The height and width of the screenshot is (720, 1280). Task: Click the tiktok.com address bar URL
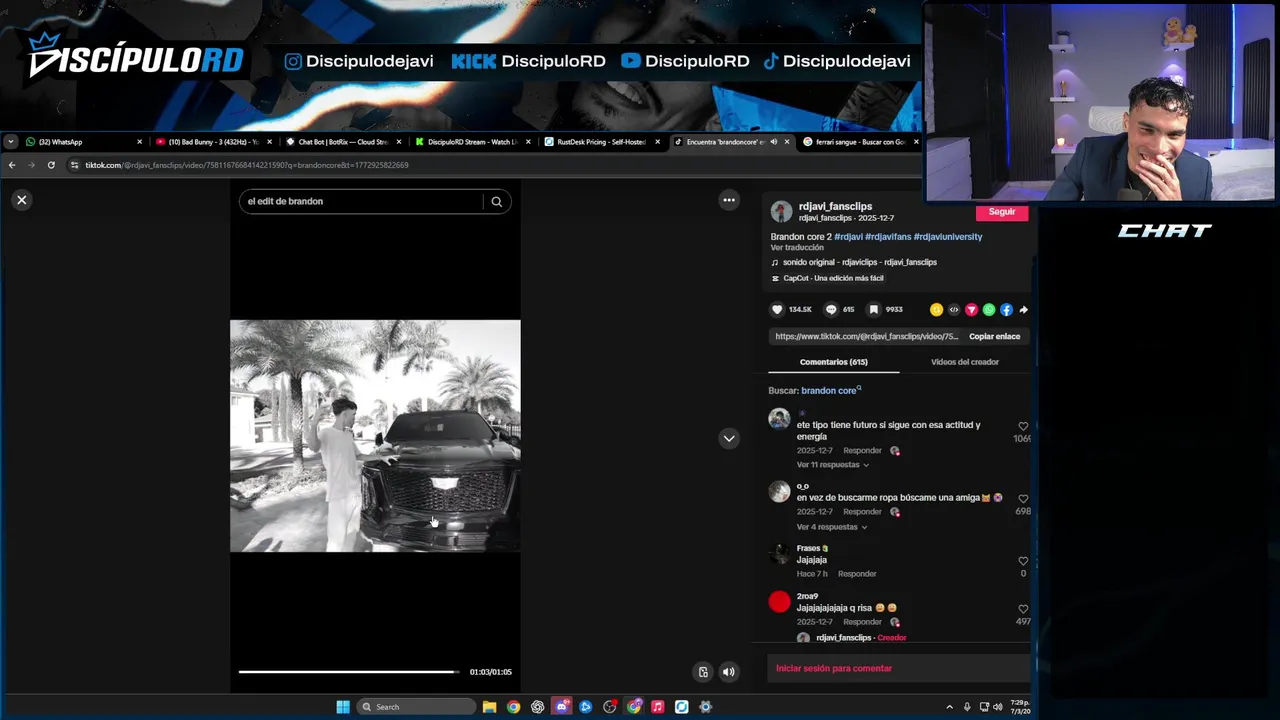pos(247,165)
